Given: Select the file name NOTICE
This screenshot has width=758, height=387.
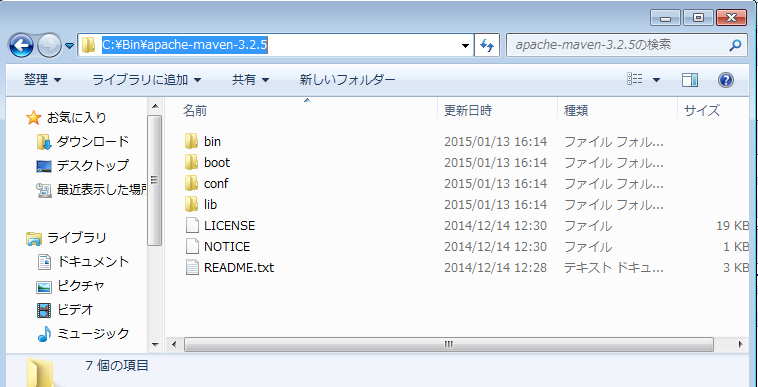Looking at the screenshot, I should pyautogui.click(x=227, y=246).
